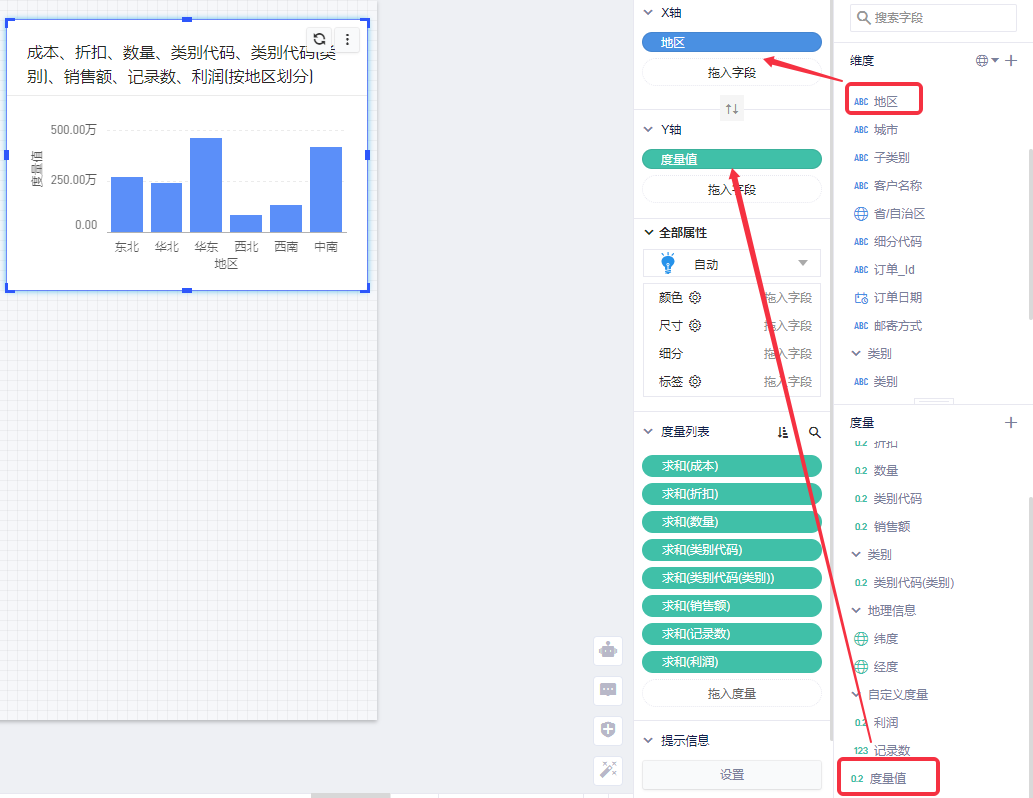Screen dimensions: 1033x798
Task: Search within the 度量列表 measure list
Action: [x=814, y=432]
